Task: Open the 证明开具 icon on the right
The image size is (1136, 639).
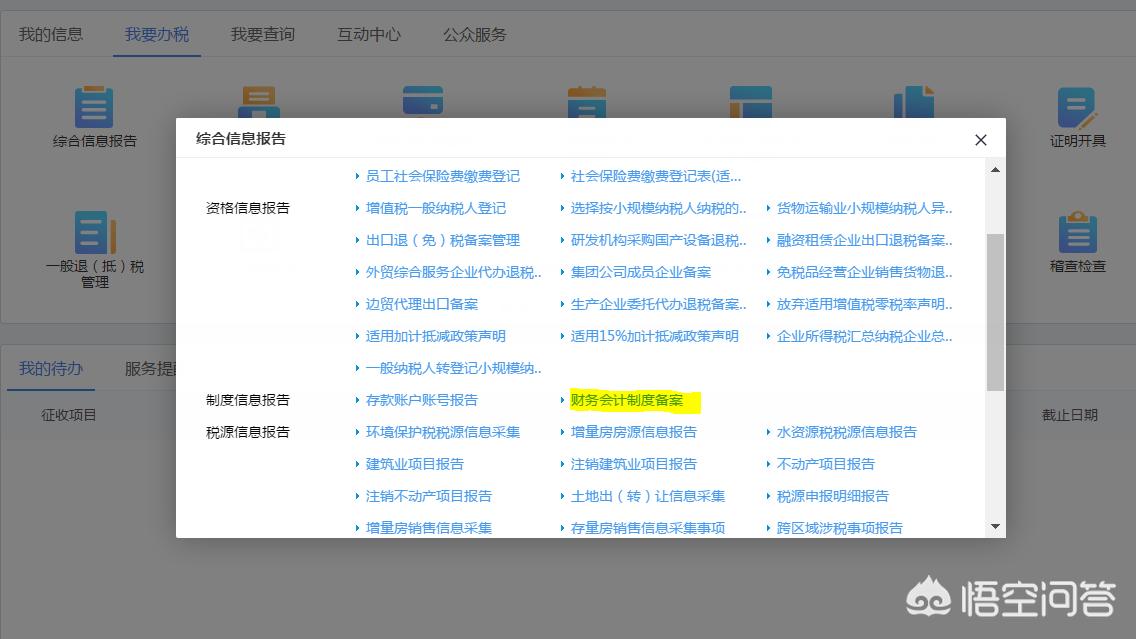Action: click(1077, 120)
